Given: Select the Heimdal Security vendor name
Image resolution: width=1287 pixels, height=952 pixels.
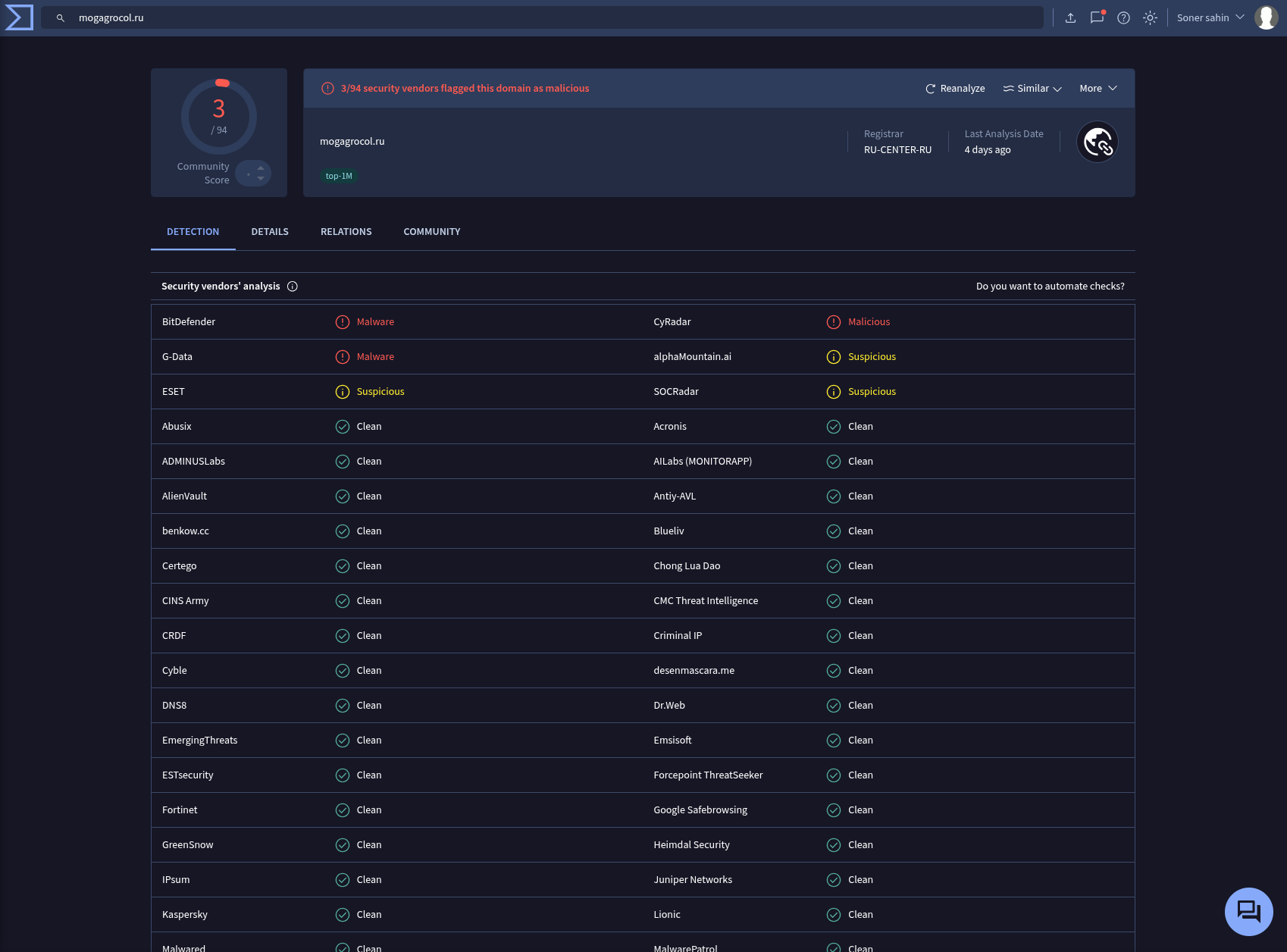Looking at the screenshot, I should point(691,845).
